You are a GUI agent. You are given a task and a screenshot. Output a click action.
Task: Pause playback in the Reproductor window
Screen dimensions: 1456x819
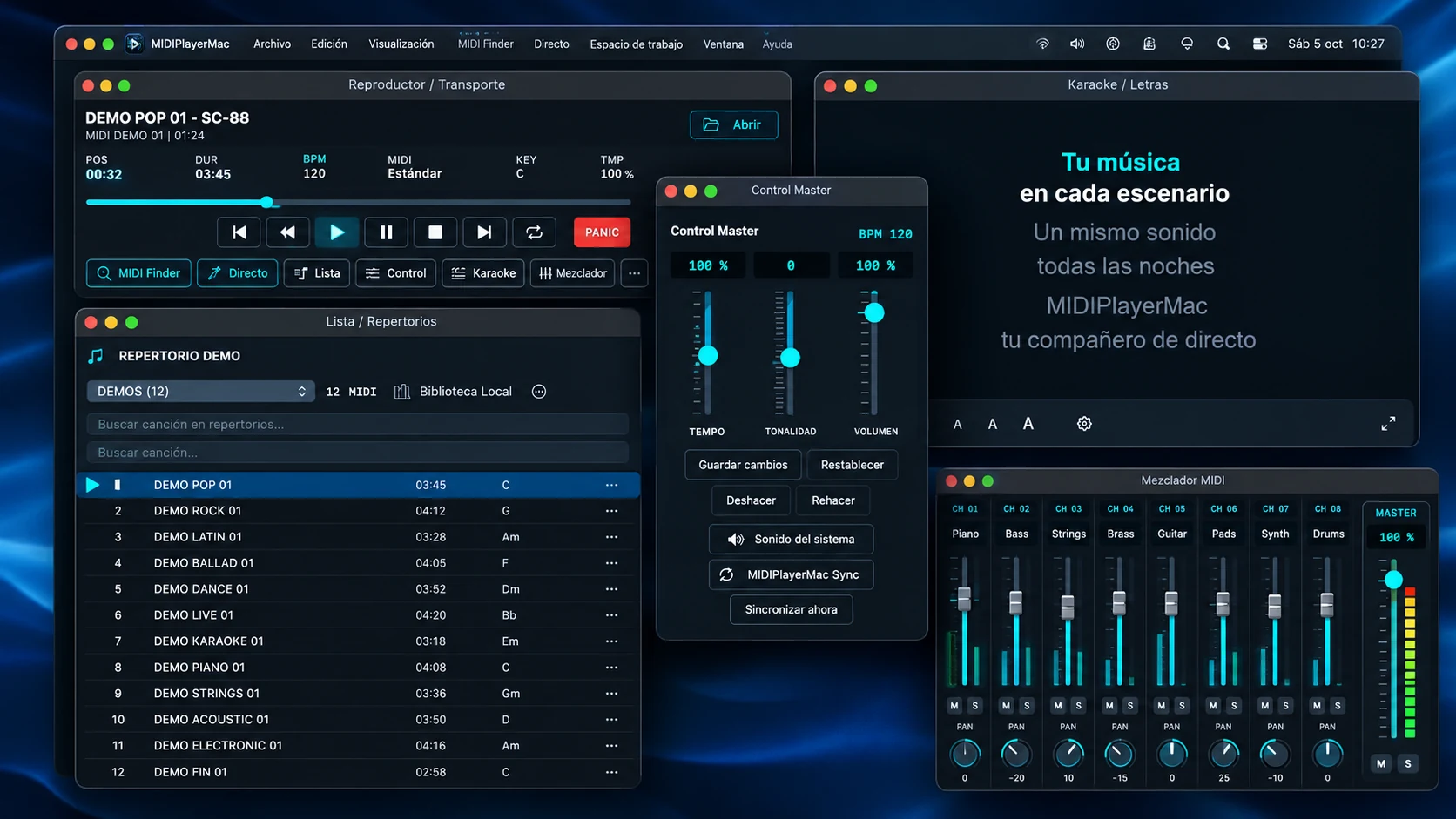(386, 232)
